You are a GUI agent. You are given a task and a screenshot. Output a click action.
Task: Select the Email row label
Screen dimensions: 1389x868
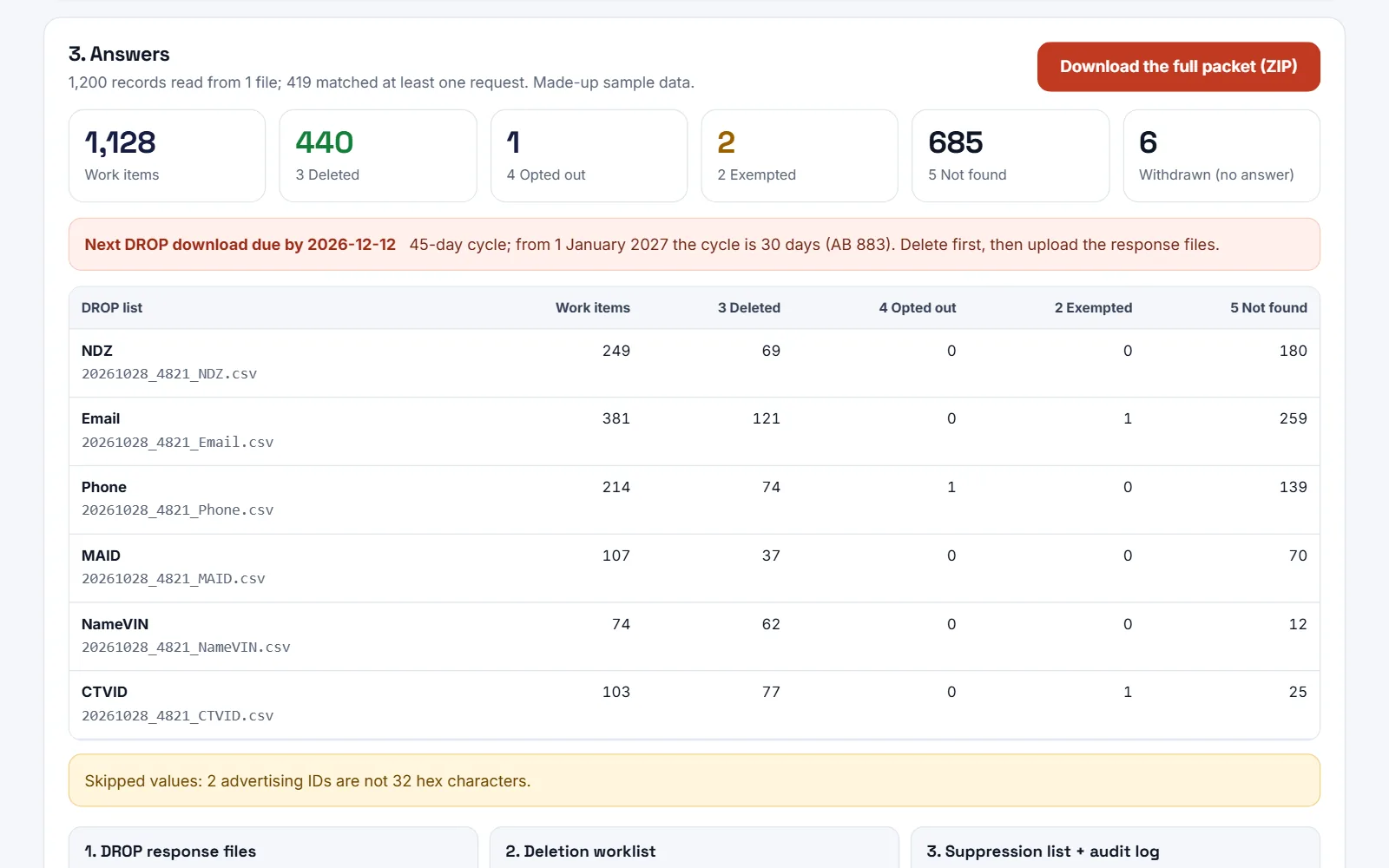click(101, 418)
